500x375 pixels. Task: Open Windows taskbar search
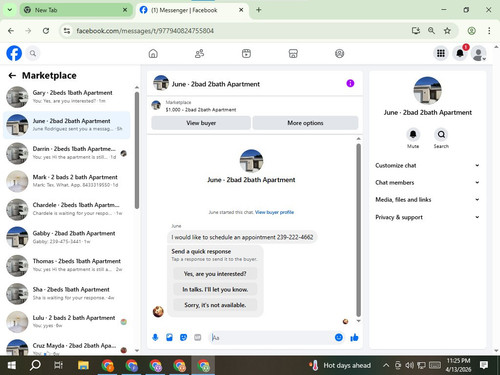35,365
